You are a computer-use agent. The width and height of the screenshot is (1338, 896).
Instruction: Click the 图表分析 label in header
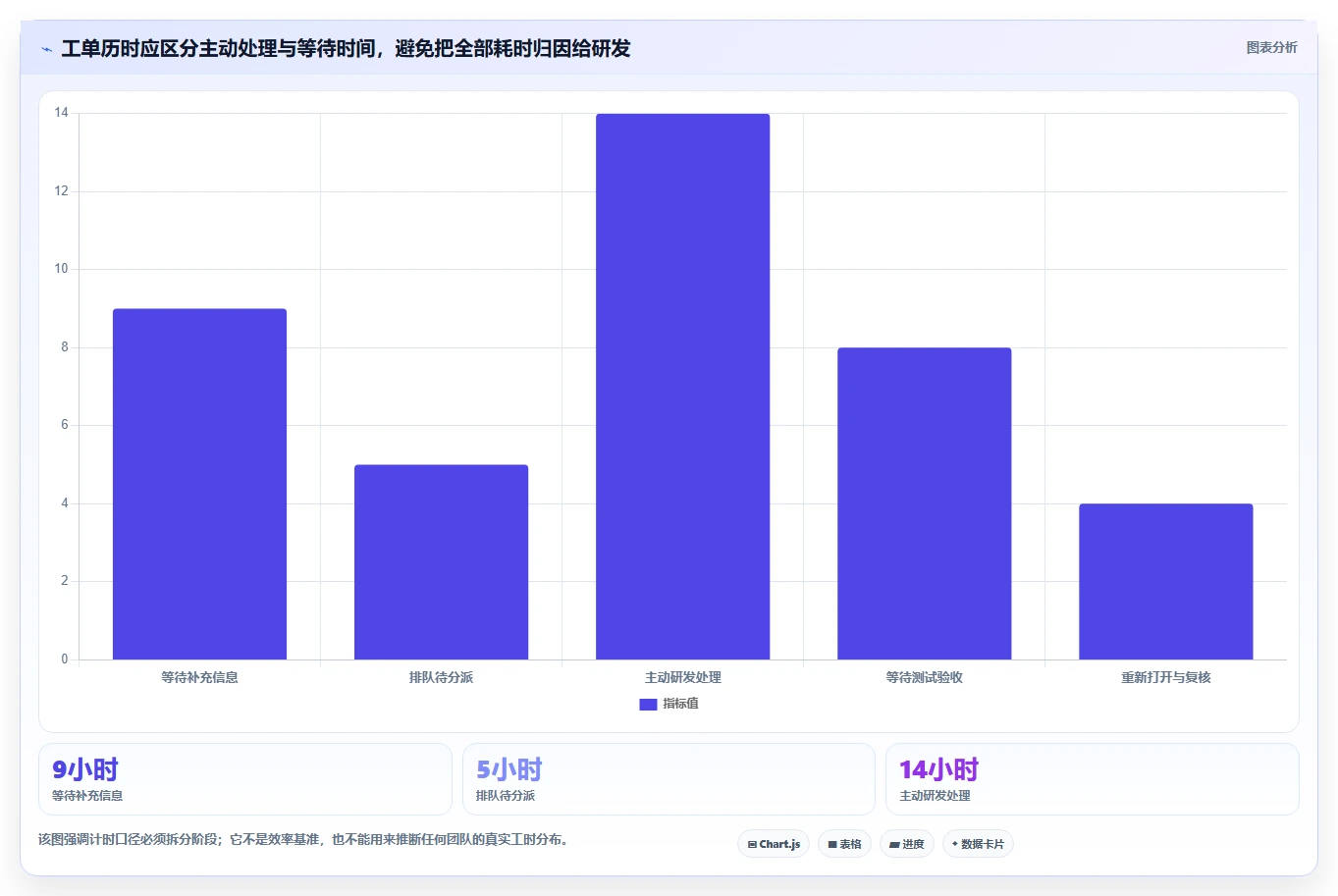1271,47
